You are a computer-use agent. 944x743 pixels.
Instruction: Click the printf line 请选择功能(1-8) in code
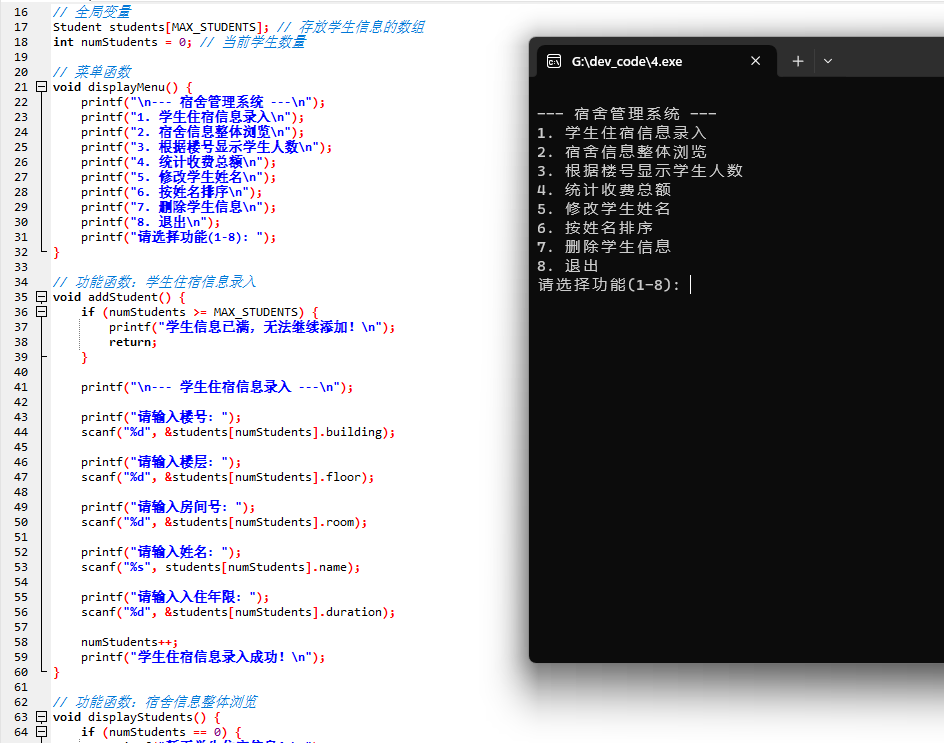click(x=179, y=237)
